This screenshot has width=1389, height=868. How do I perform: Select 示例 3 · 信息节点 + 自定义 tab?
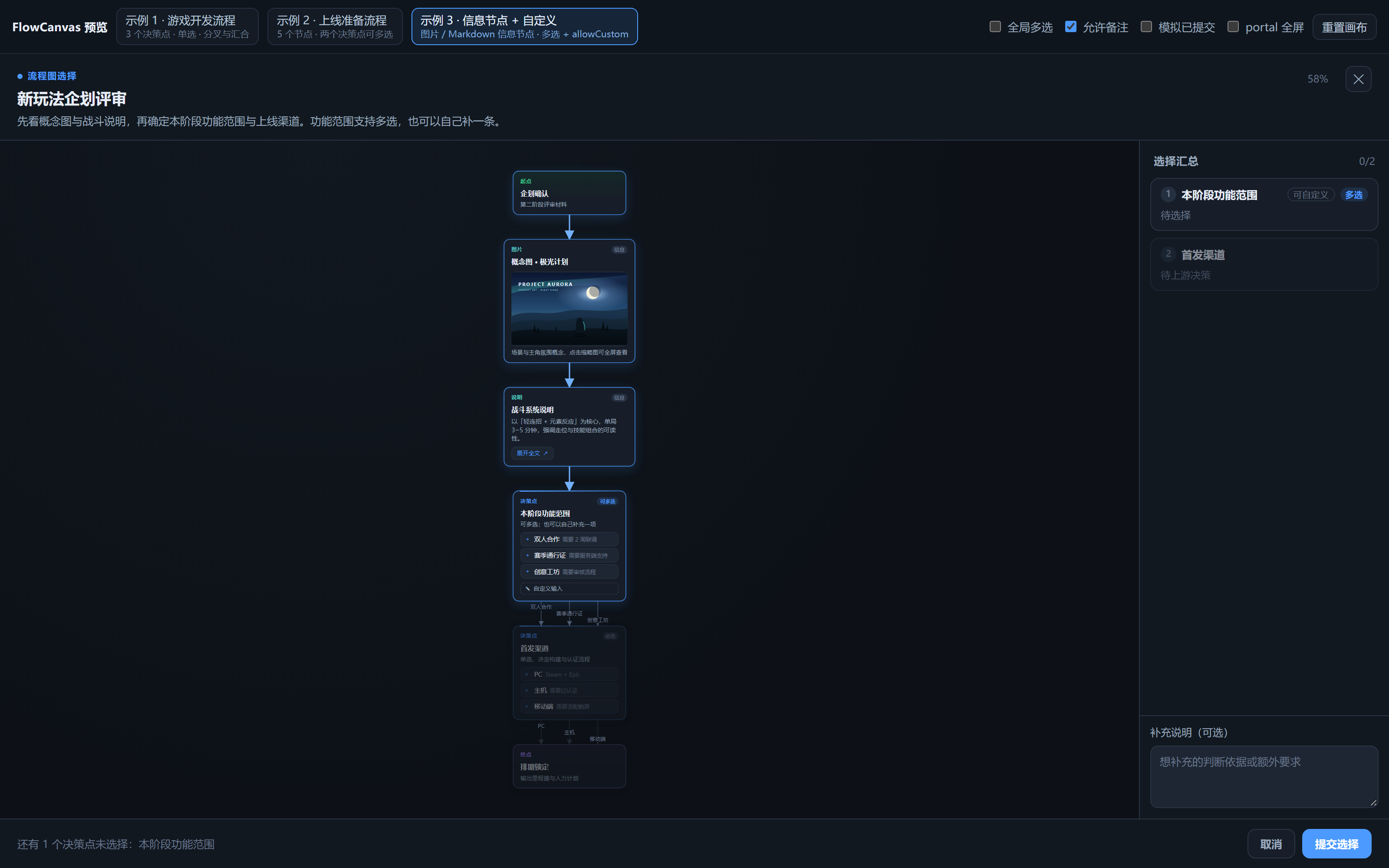coord(524,26)
